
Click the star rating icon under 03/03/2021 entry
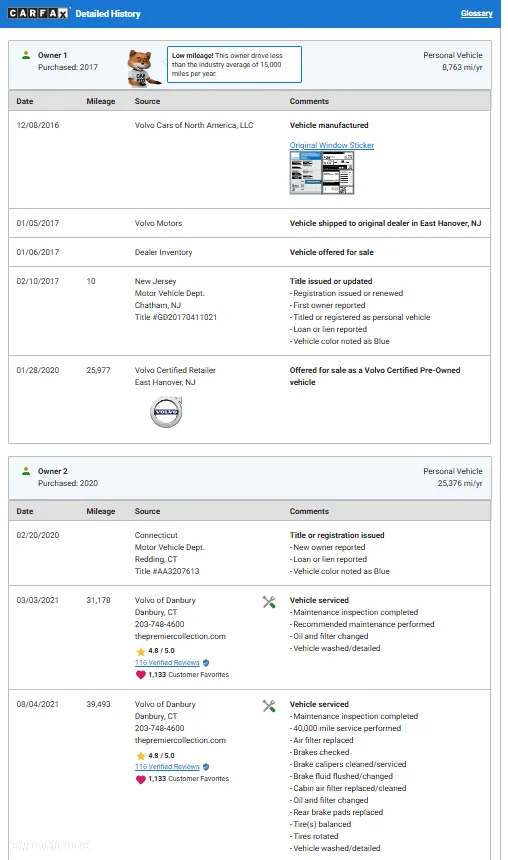(140, 651)
